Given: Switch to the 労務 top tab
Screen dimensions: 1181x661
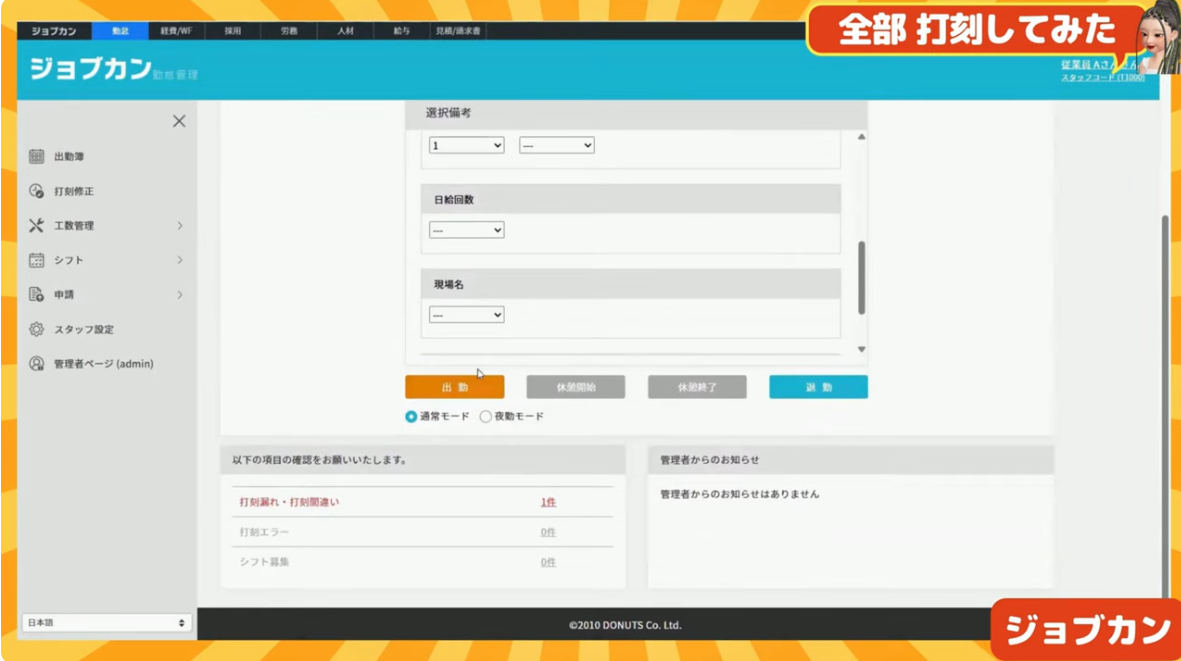Looking at the screenshot, I should pyautogui.click(x=289, y=31).
